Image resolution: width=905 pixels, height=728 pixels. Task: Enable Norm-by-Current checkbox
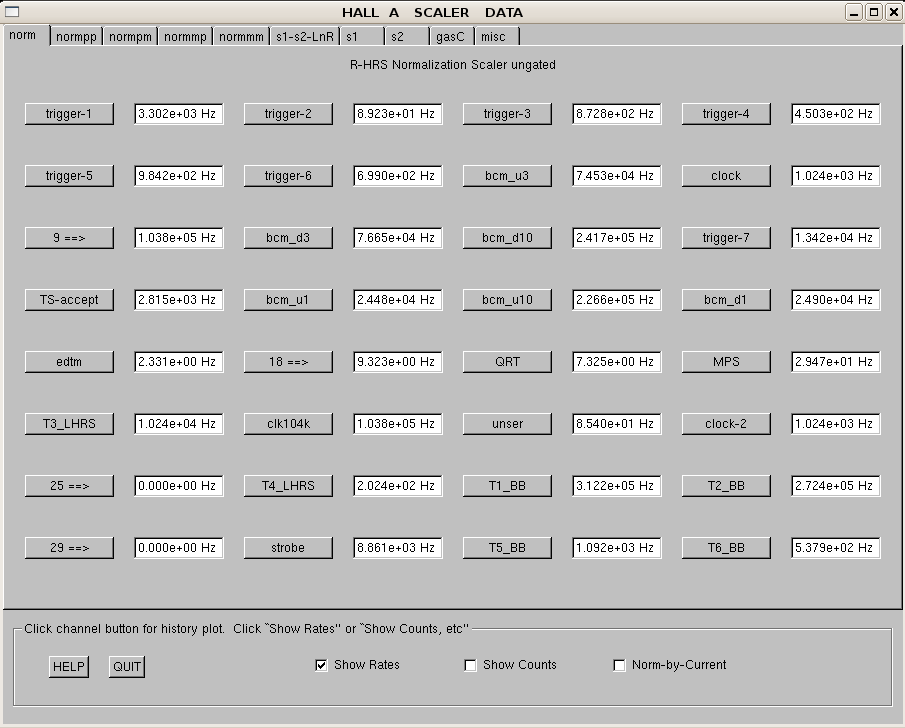point(619,666)
